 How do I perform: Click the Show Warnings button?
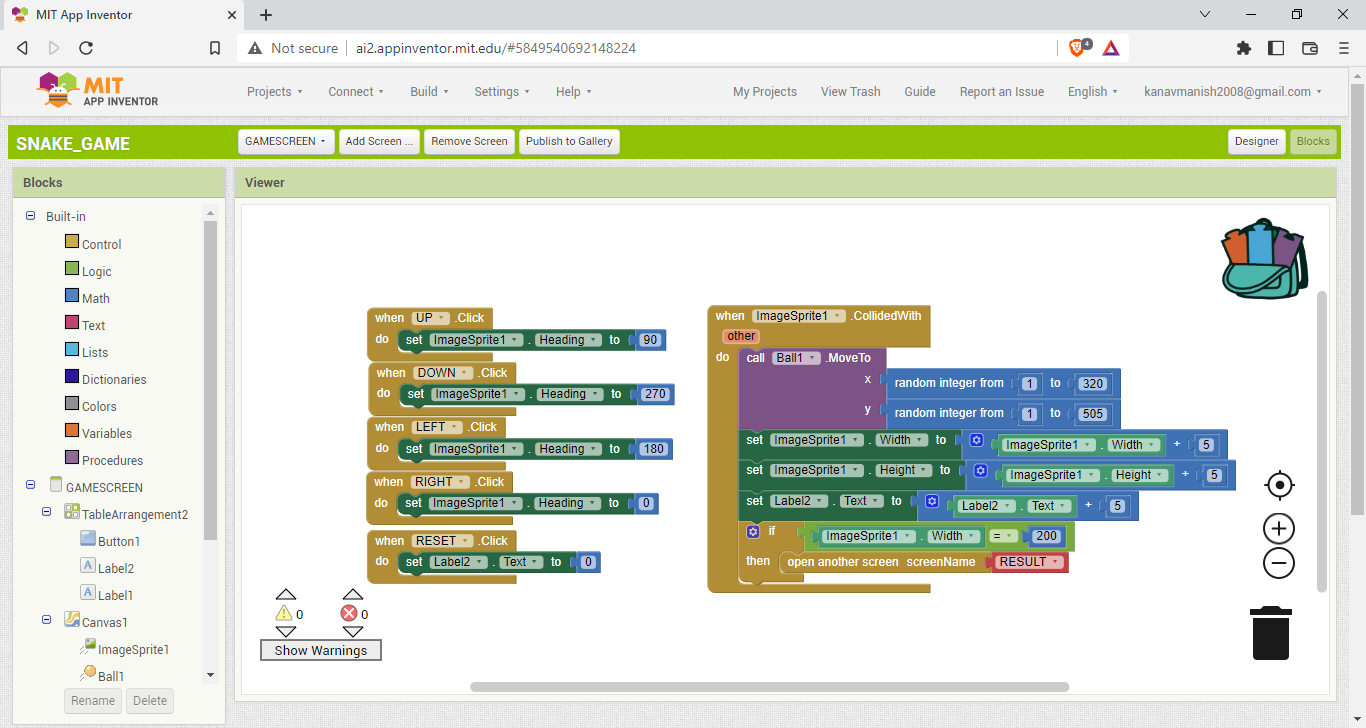[321, 650]
